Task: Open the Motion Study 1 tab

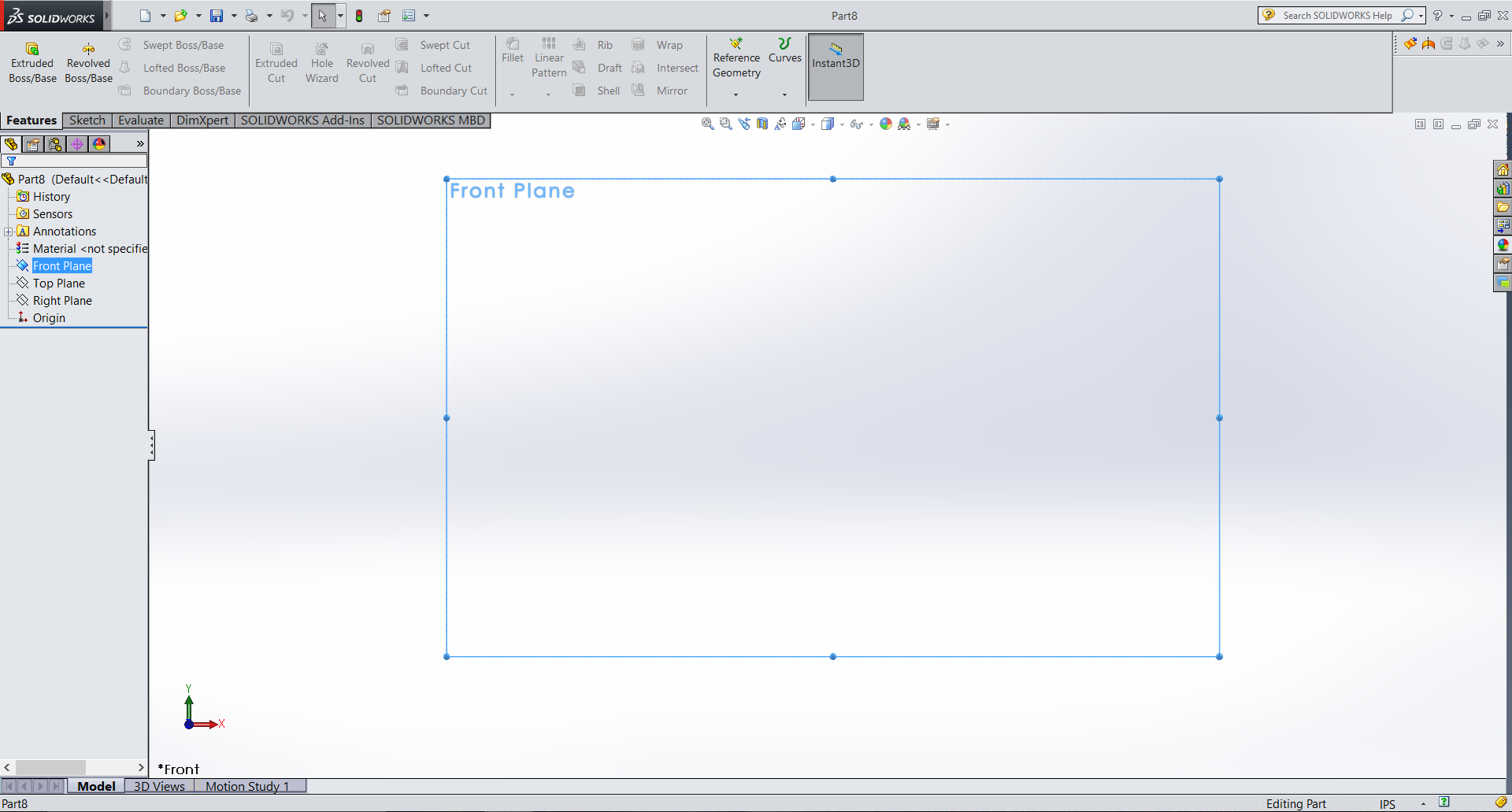Action: pos(247,786)
